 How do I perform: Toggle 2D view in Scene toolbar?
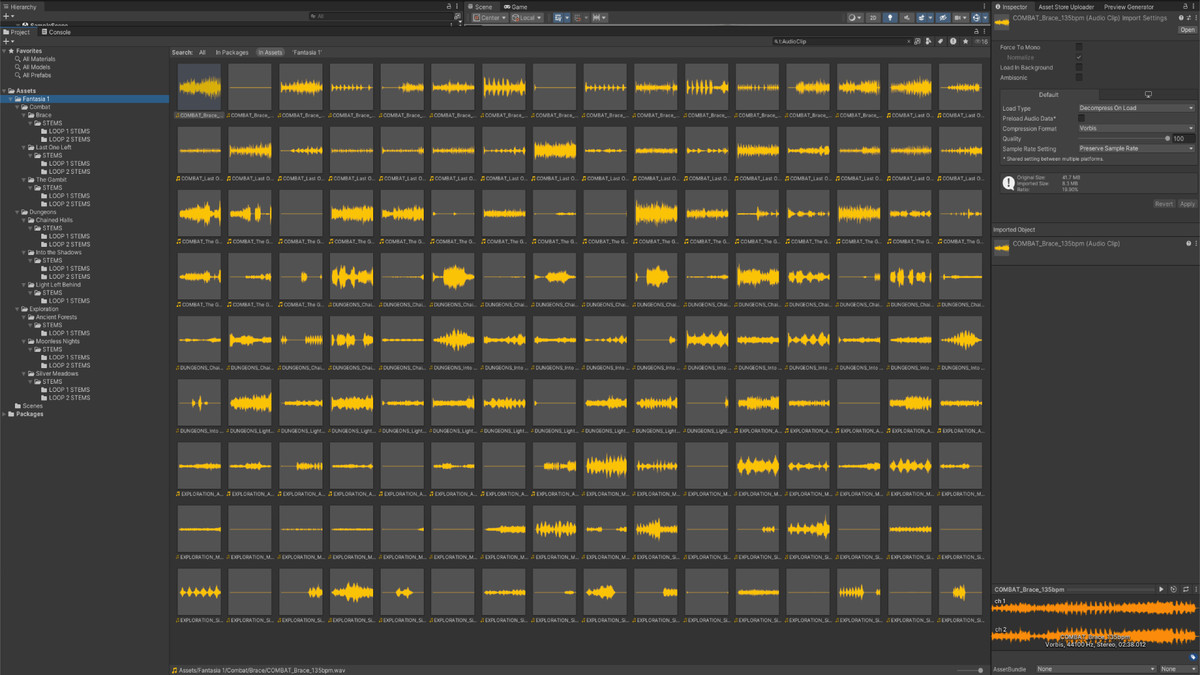tap(873, 18)
